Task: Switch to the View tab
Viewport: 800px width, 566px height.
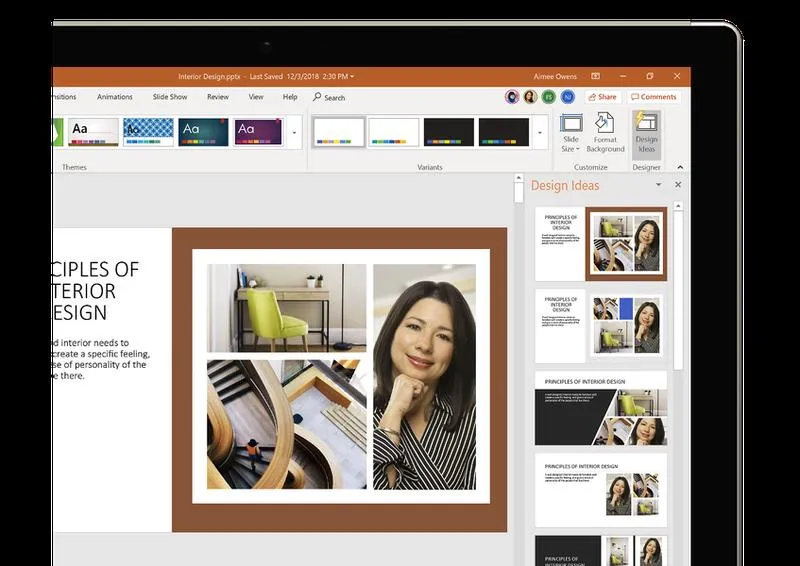Action: point(256,96)
